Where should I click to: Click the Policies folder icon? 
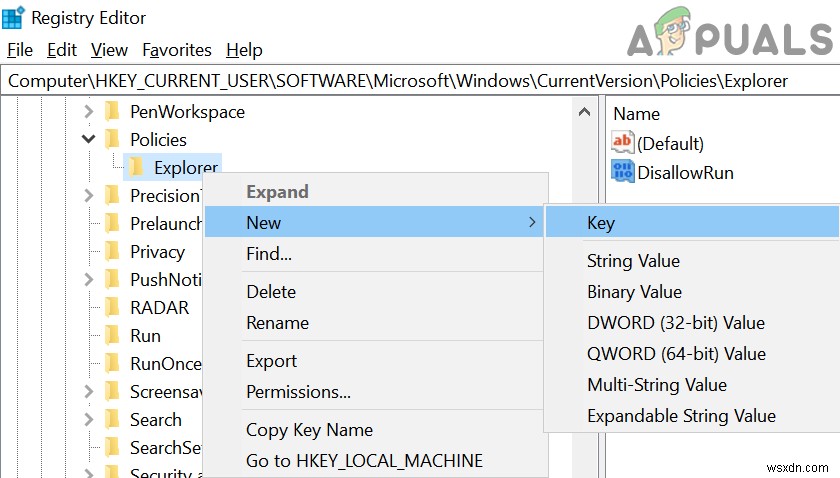tap(112, 139)
